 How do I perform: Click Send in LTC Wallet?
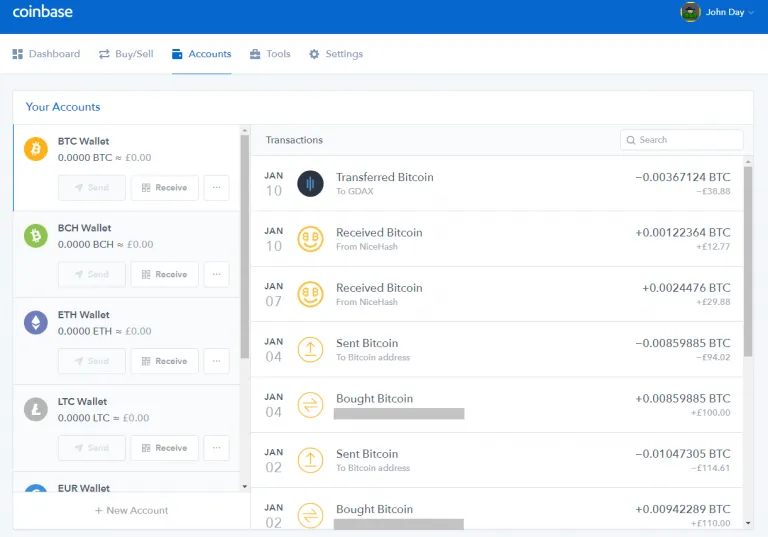(x=92, y=448)
